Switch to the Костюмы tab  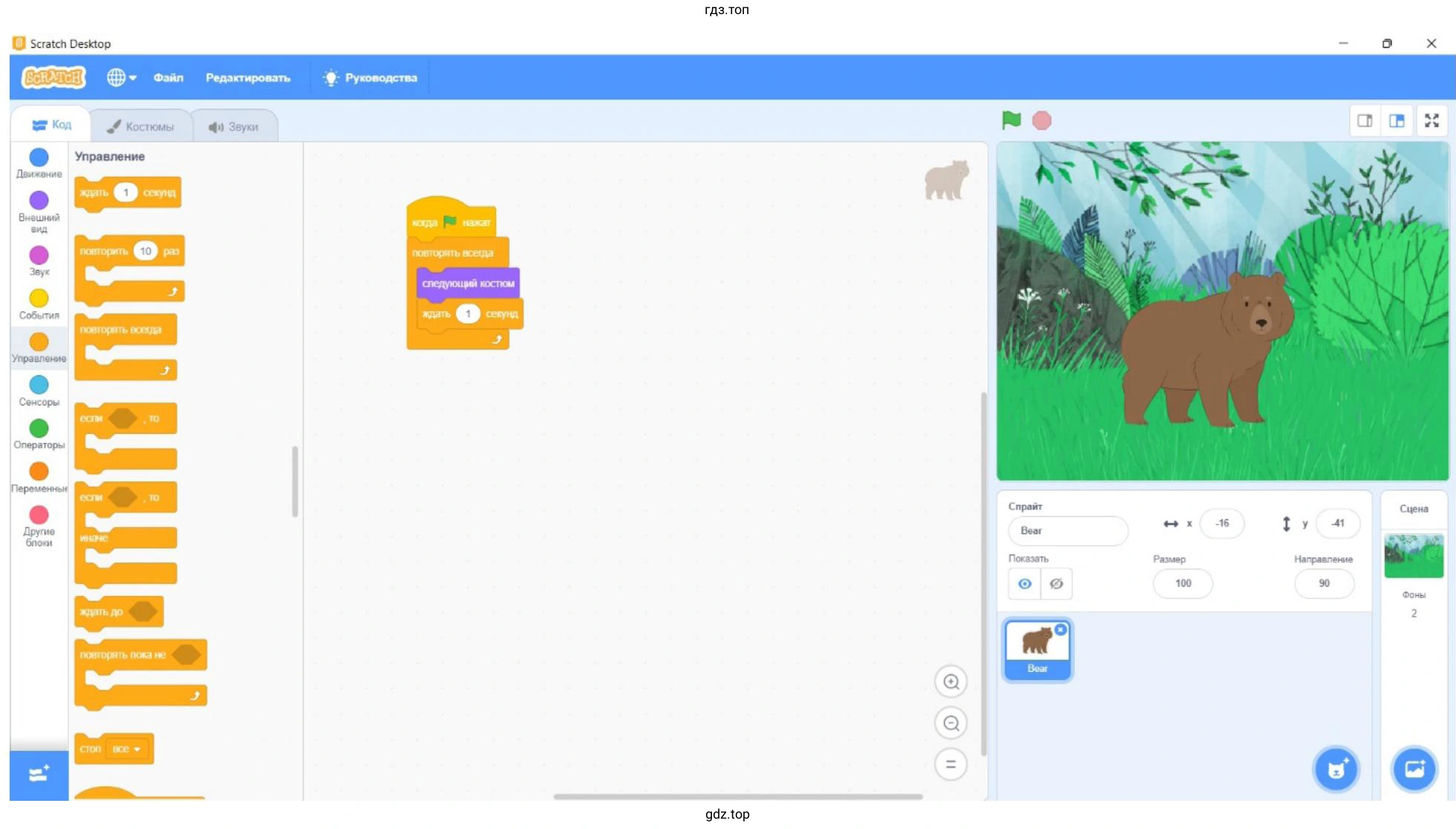[141, 127]
